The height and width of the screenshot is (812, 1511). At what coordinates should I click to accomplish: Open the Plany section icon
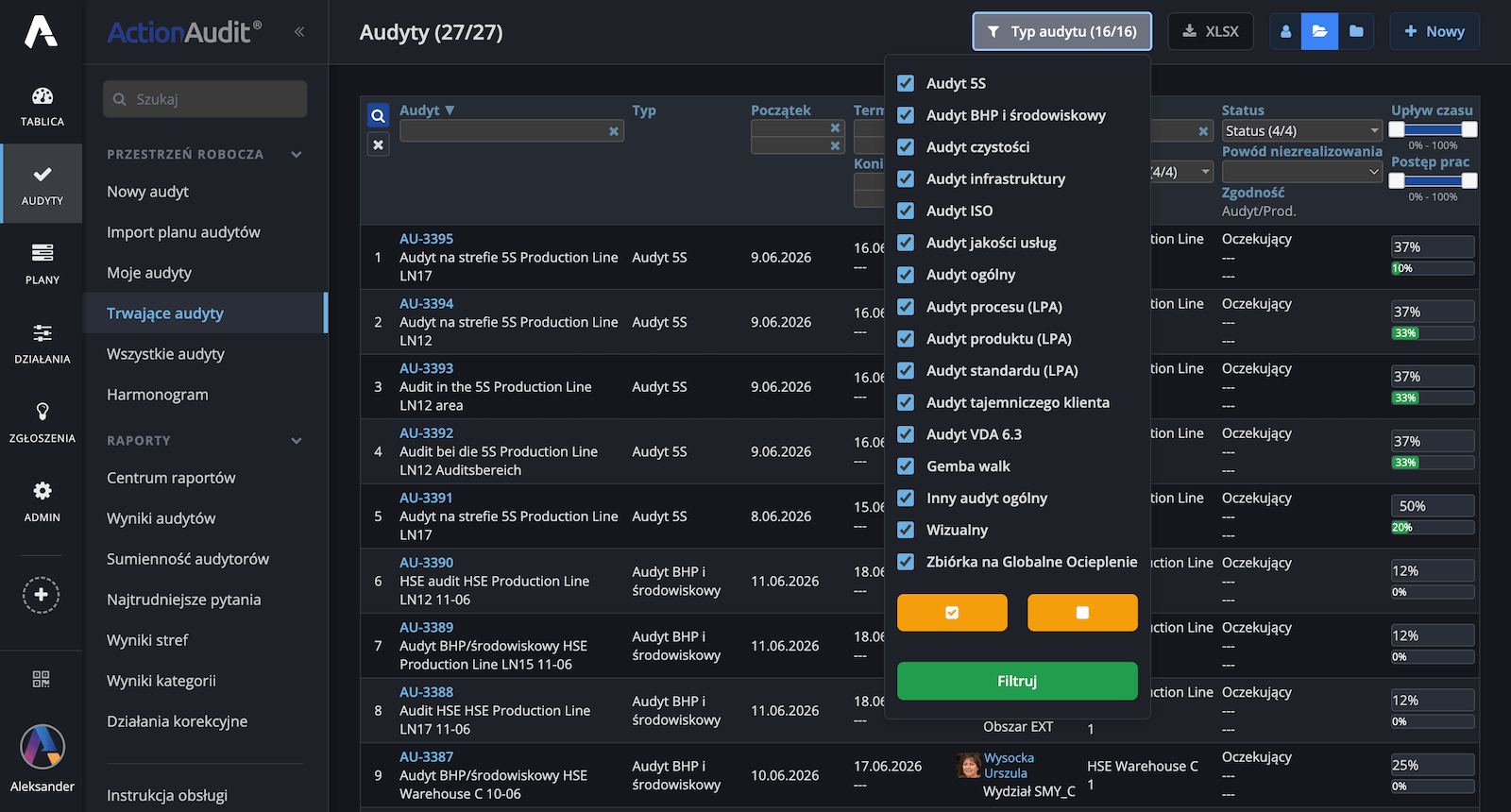tap(42, 253)
